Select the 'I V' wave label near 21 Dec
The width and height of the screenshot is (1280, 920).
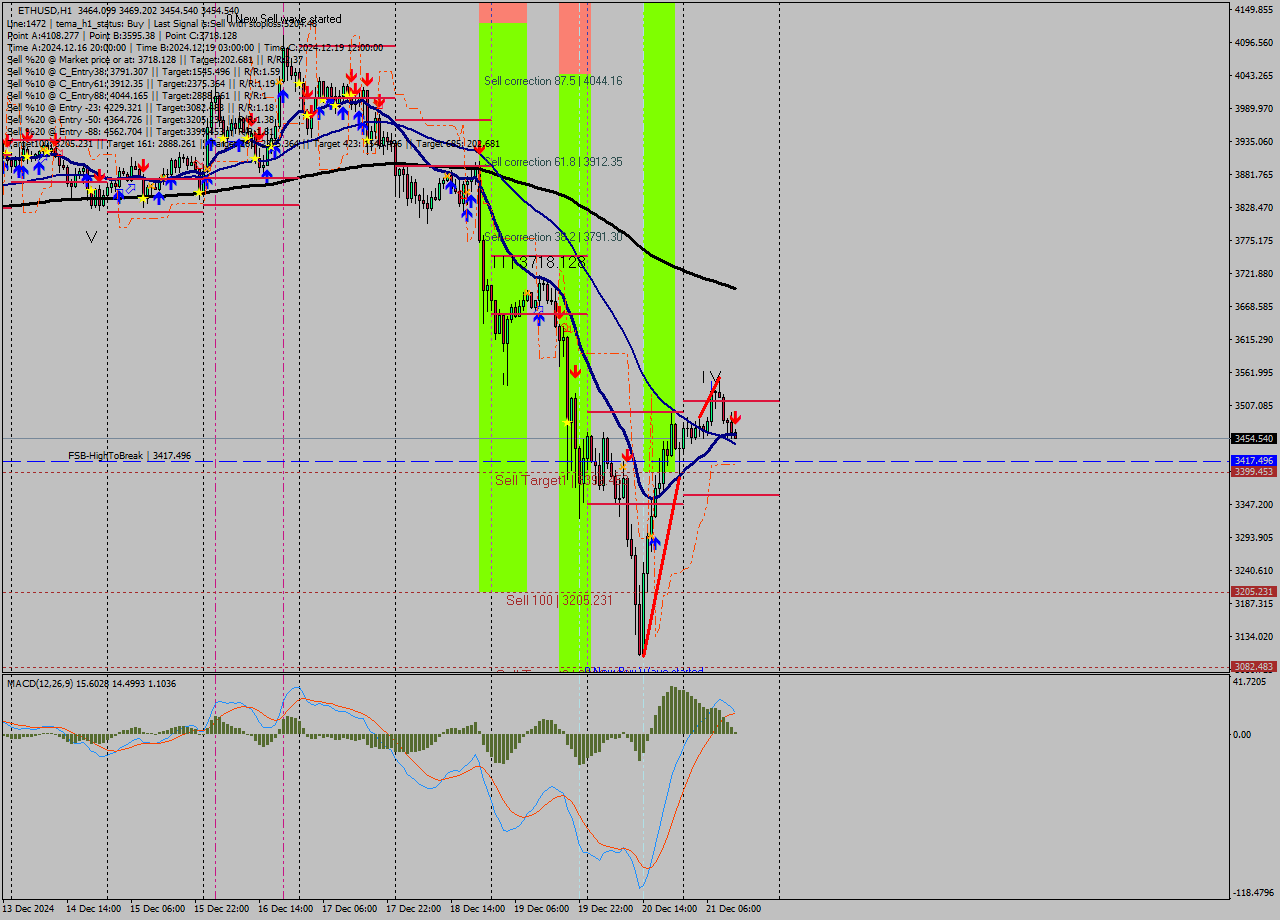tap(712, 377)
